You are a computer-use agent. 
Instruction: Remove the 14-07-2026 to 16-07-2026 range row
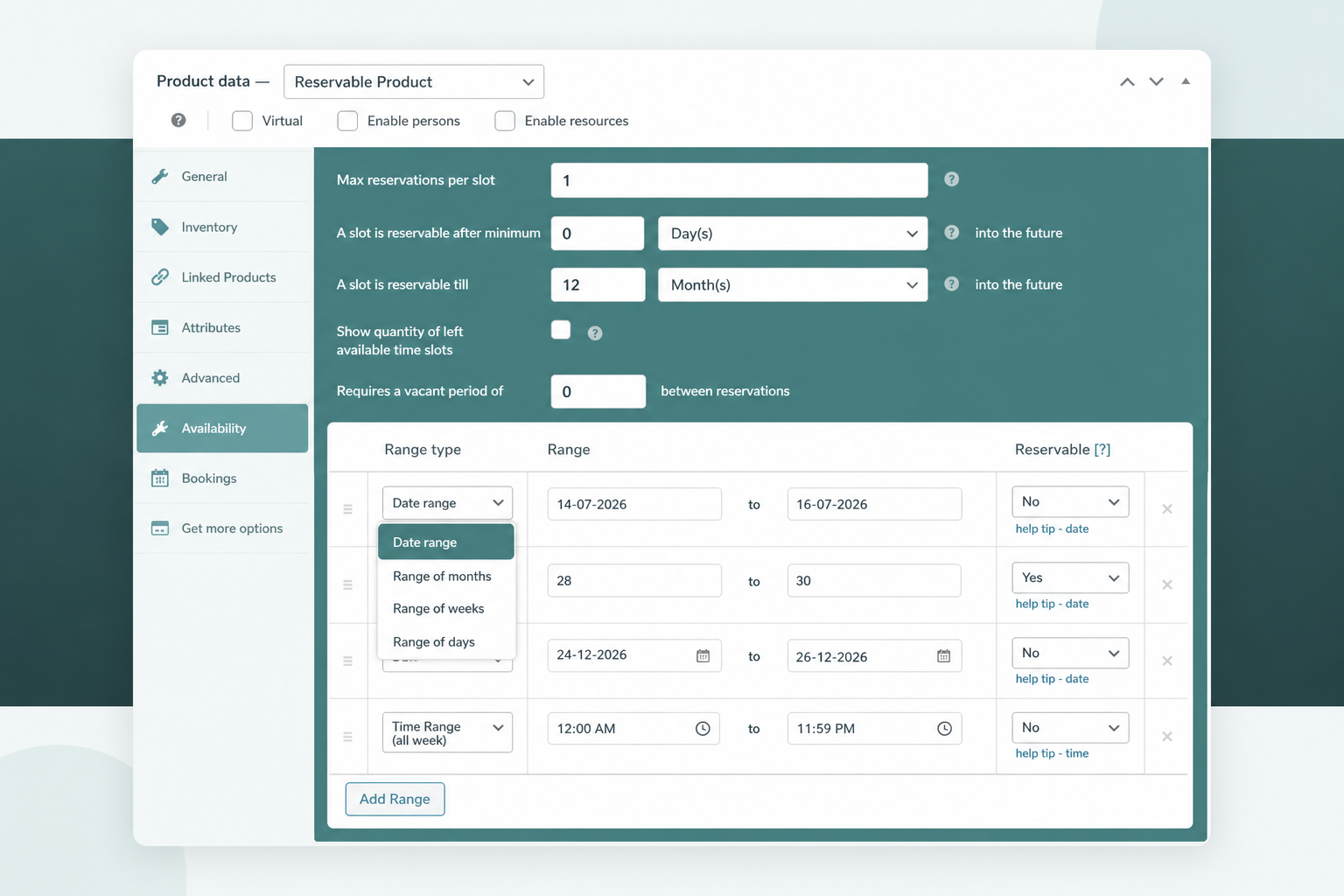point(1167,509)
